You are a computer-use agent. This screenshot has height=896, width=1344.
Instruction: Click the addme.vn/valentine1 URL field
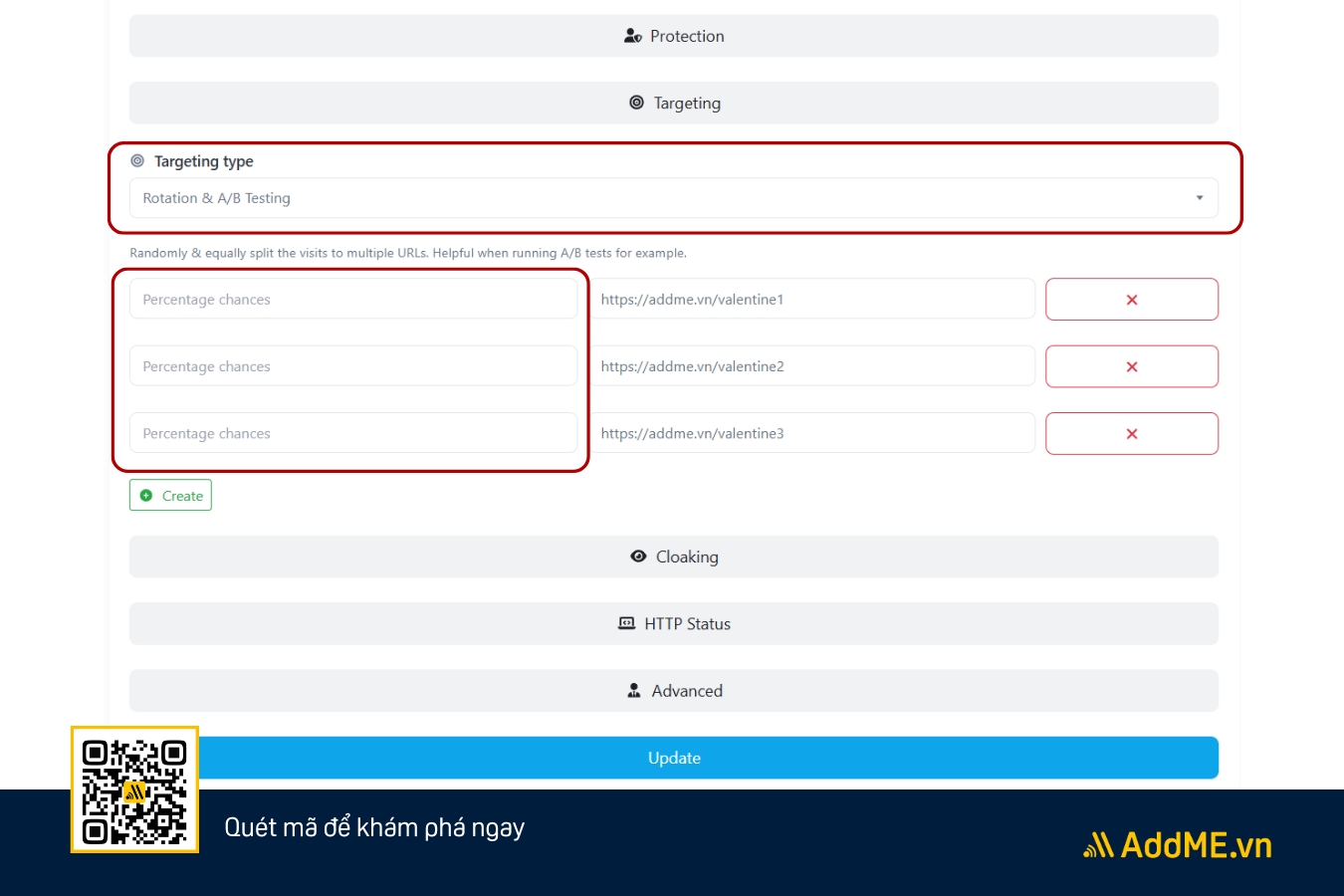(x=811, y=299)
